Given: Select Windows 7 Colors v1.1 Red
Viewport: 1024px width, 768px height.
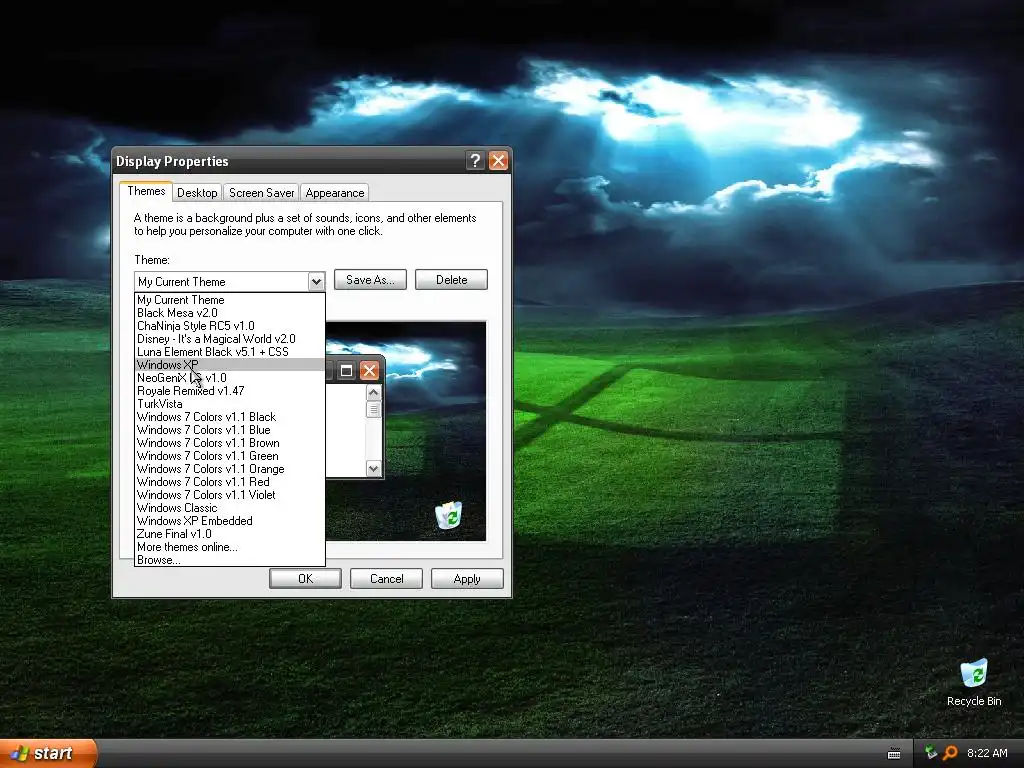Looking at the screenshot, I should [230, 482].
